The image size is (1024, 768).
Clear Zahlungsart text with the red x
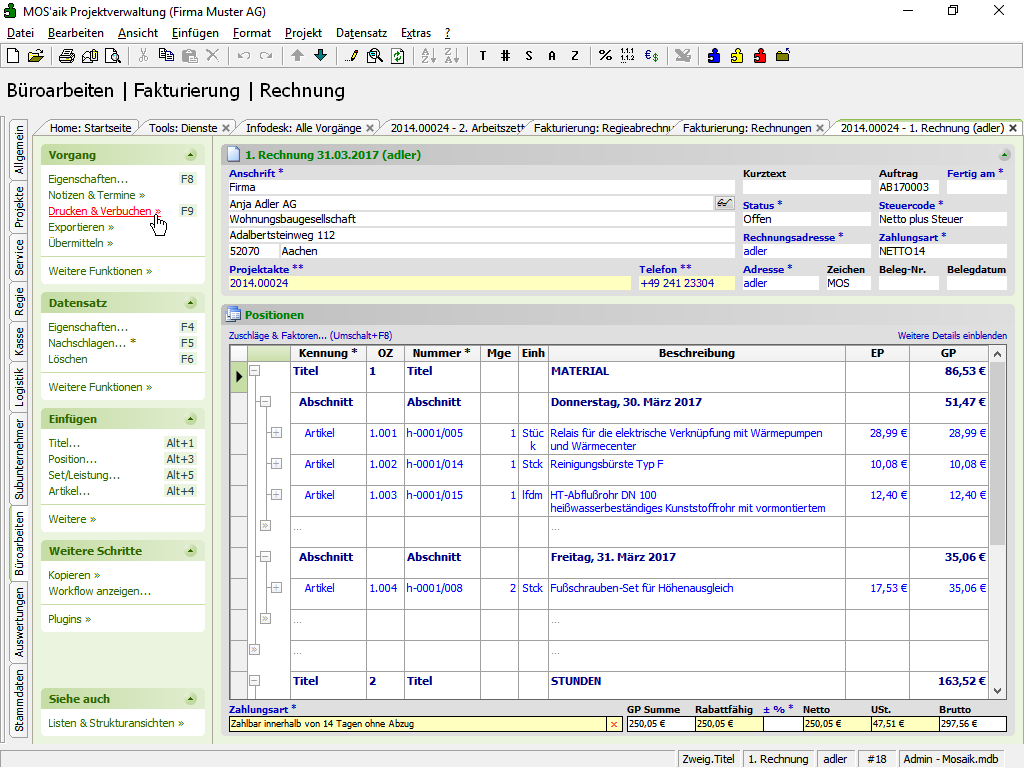pos(614,724)
